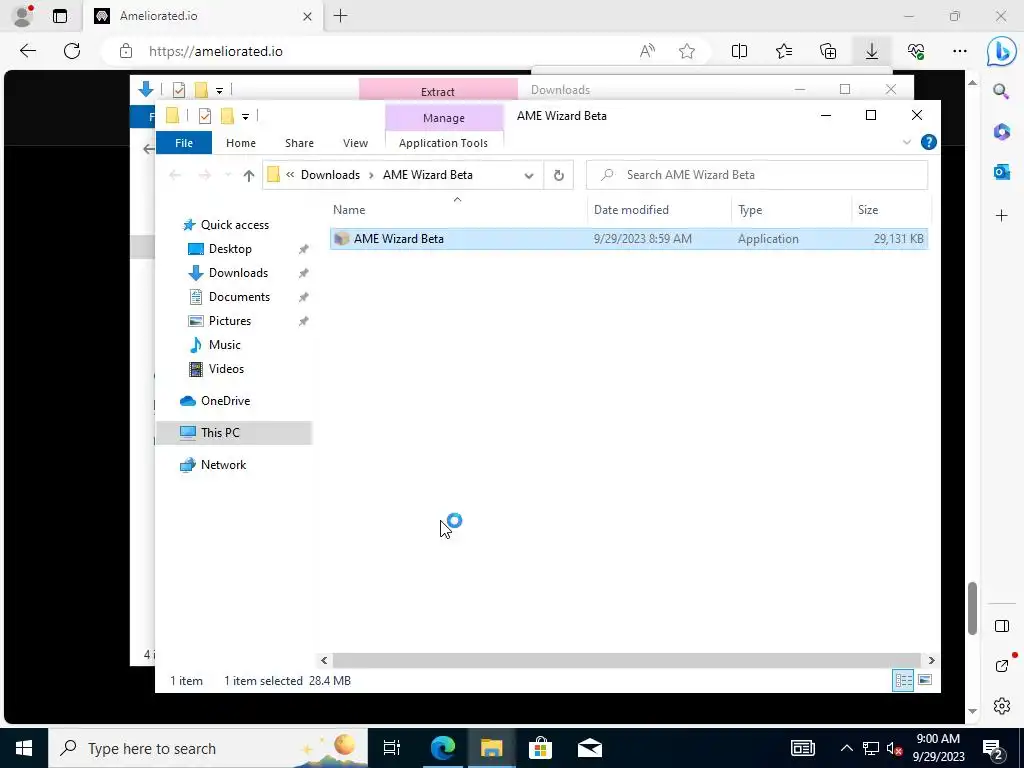Open Edge tab actions menu icon
The image size is (1024, 768).
pyautogui.click(x=60, y=16)
